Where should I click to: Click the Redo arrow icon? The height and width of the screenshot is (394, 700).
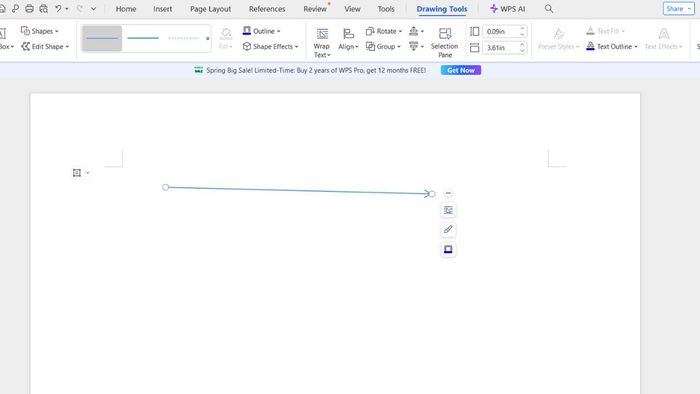[79, 8]
